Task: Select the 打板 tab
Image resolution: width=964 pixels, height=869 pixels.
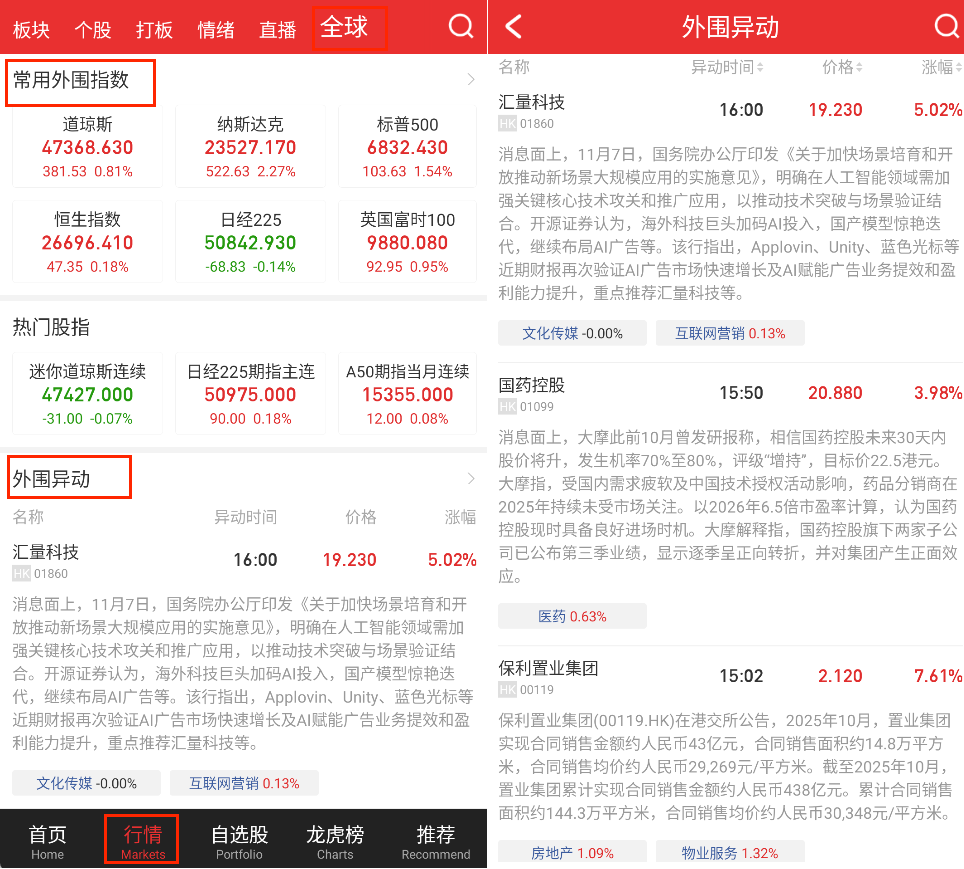Action: [x=154, y=29]
